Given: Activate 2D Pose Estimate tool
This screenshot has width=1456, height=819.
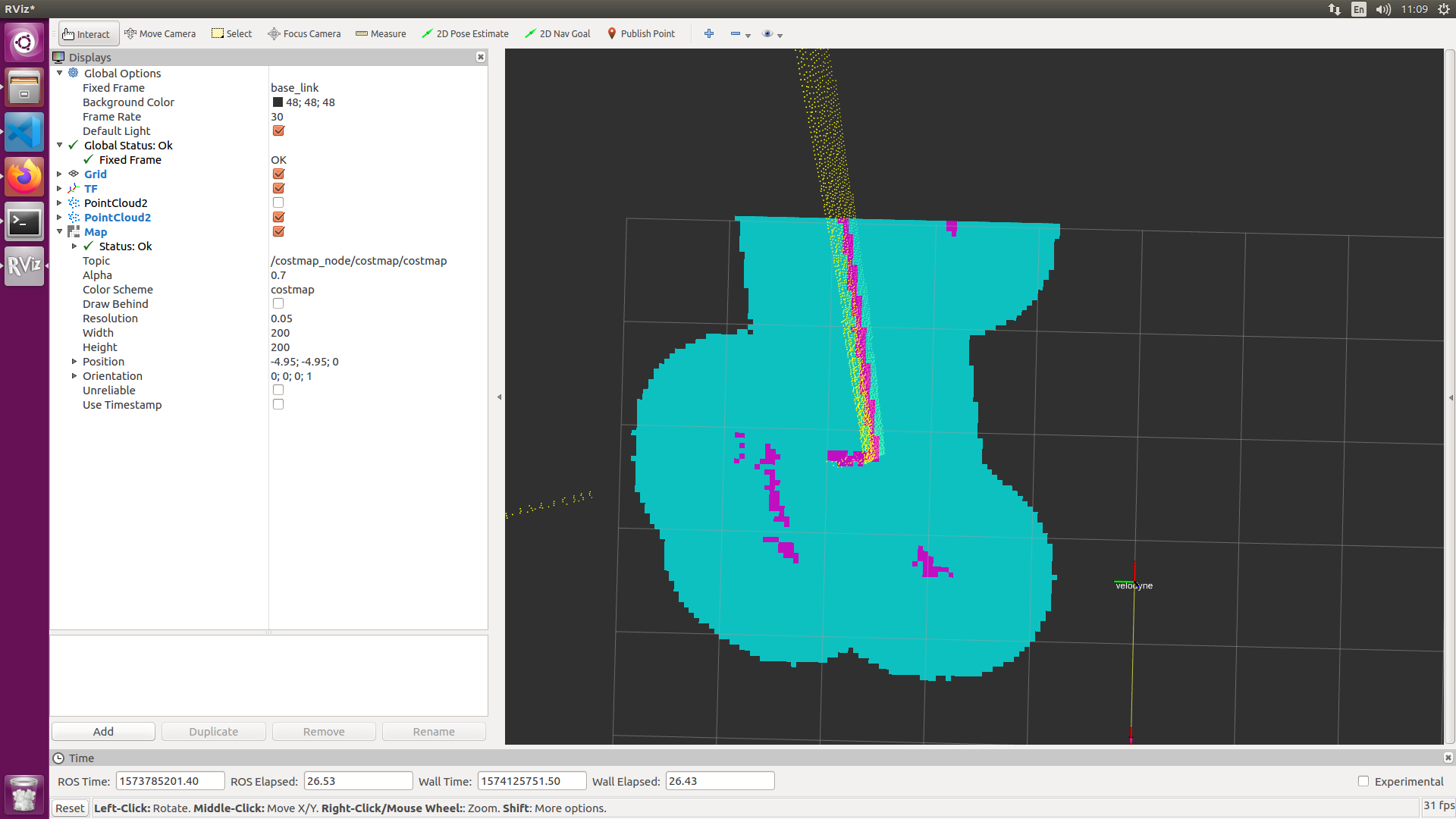Looking at the screenshot, I should pyautogui.click(x=465, y=34).
